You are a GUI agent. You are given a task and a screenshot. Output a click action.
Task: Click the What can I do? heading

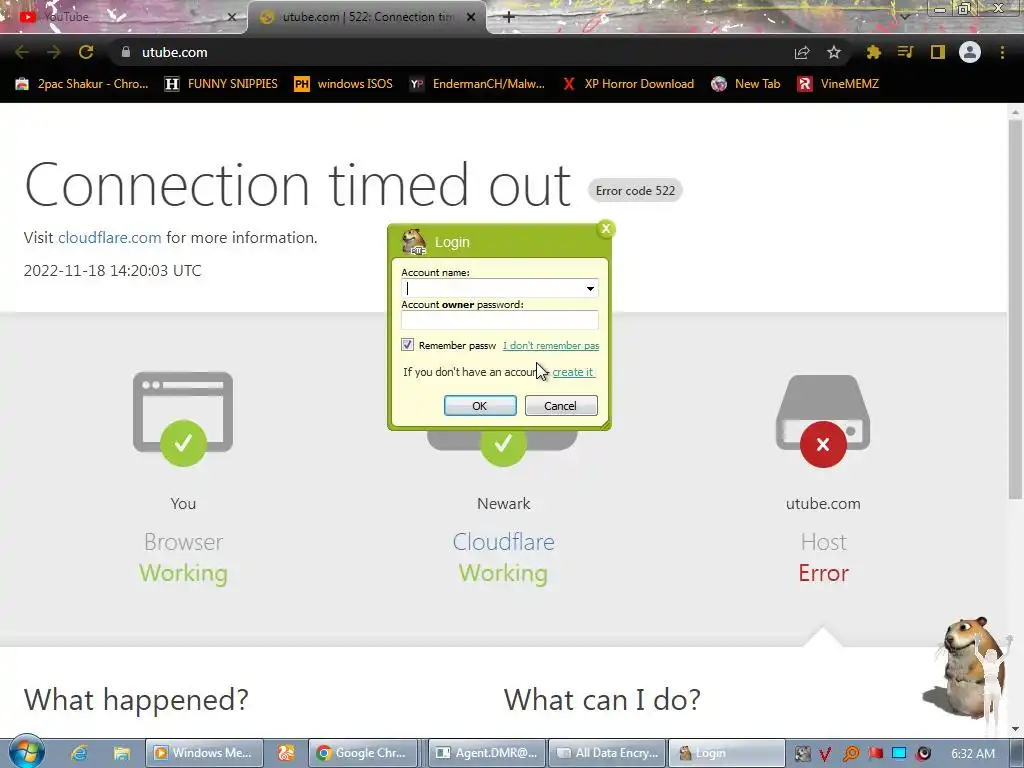pos(602,699)
